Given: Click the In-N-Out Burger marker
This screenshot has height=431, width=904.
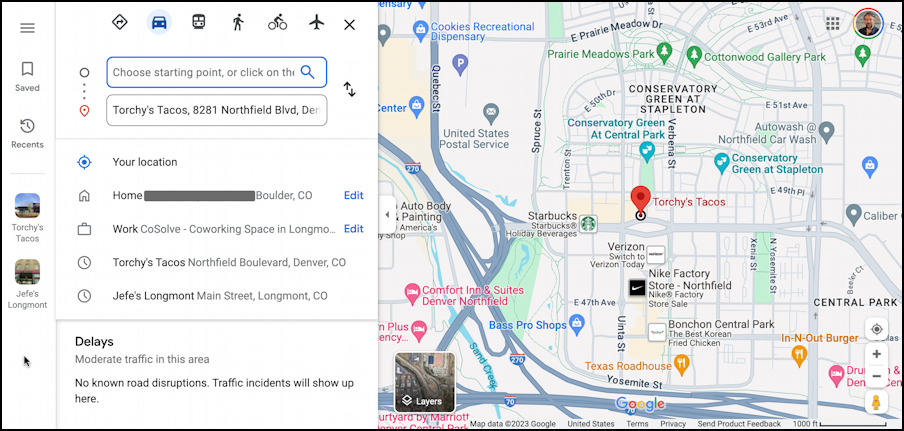Looking at the screenshot, I should point(799,354).
